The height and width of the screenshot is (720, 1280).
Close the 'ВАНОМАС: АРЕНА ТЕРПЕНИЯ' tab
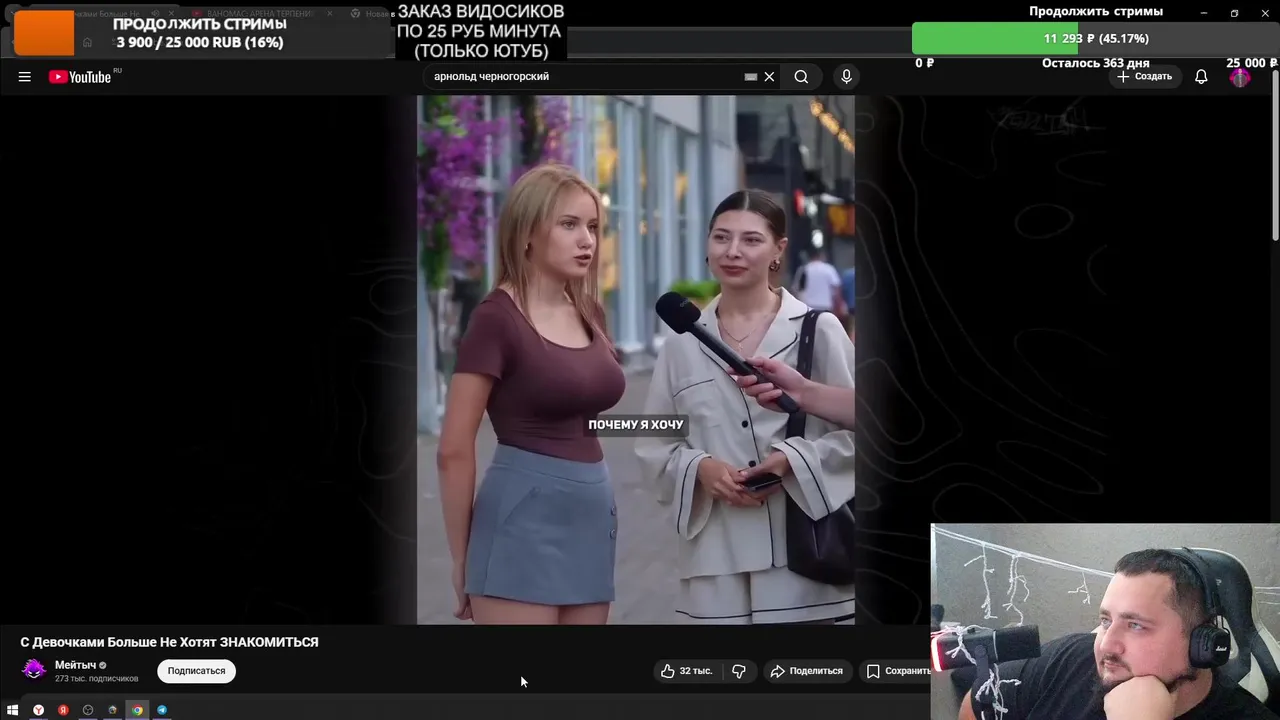click(330, 14)
